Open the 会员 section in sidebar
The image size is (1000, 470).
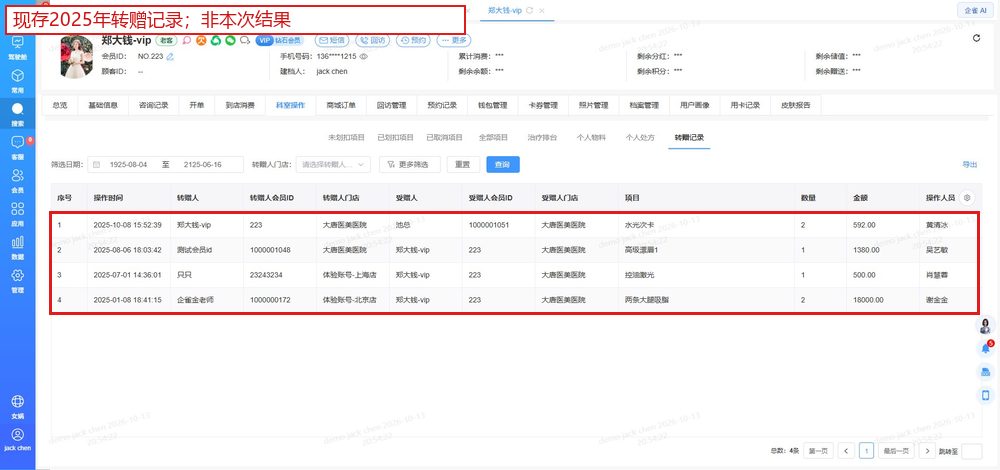[17, 180]
